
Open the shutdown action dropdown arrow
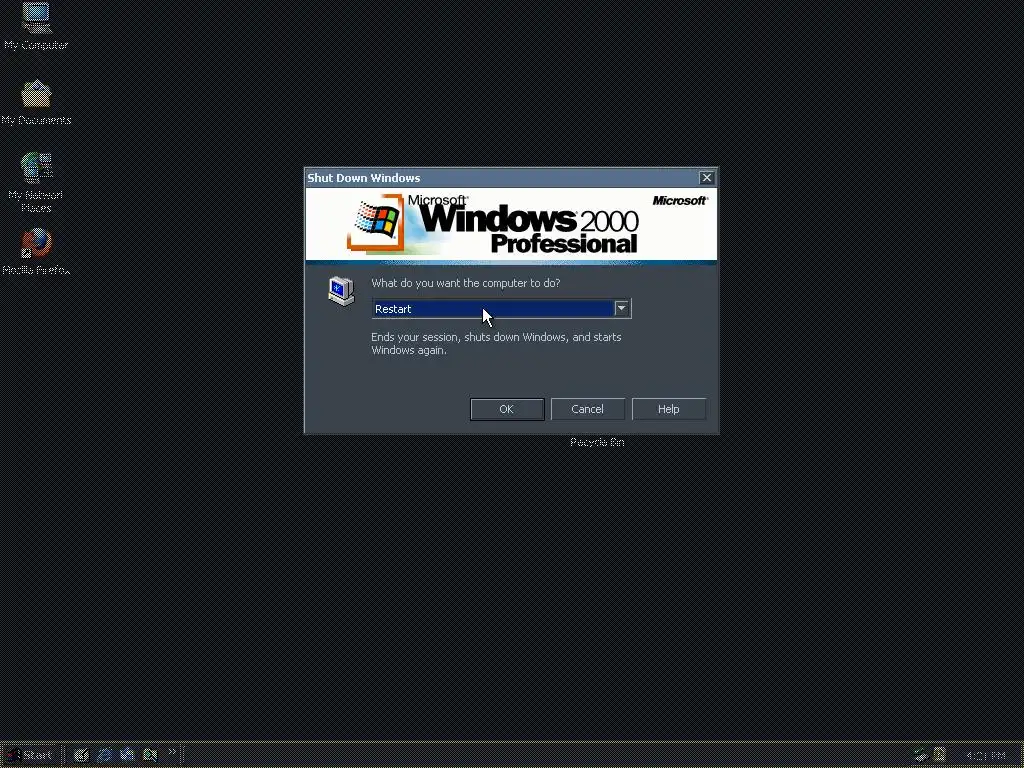coord(622,308)
